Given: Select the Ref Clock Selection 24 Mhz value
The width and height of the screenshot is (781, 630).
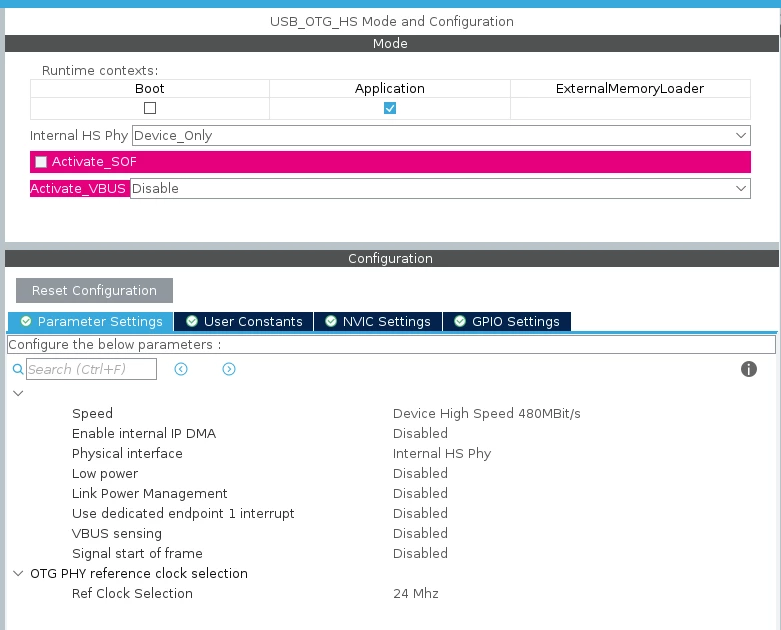Looking at the screenshot, I should click(x=415, y=594).
